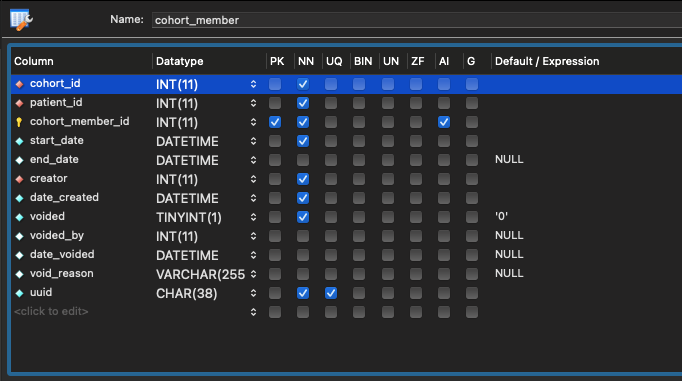Check the G checkbox for creator
The height and width of the screenshot is (381, 682).
[472, 179]
